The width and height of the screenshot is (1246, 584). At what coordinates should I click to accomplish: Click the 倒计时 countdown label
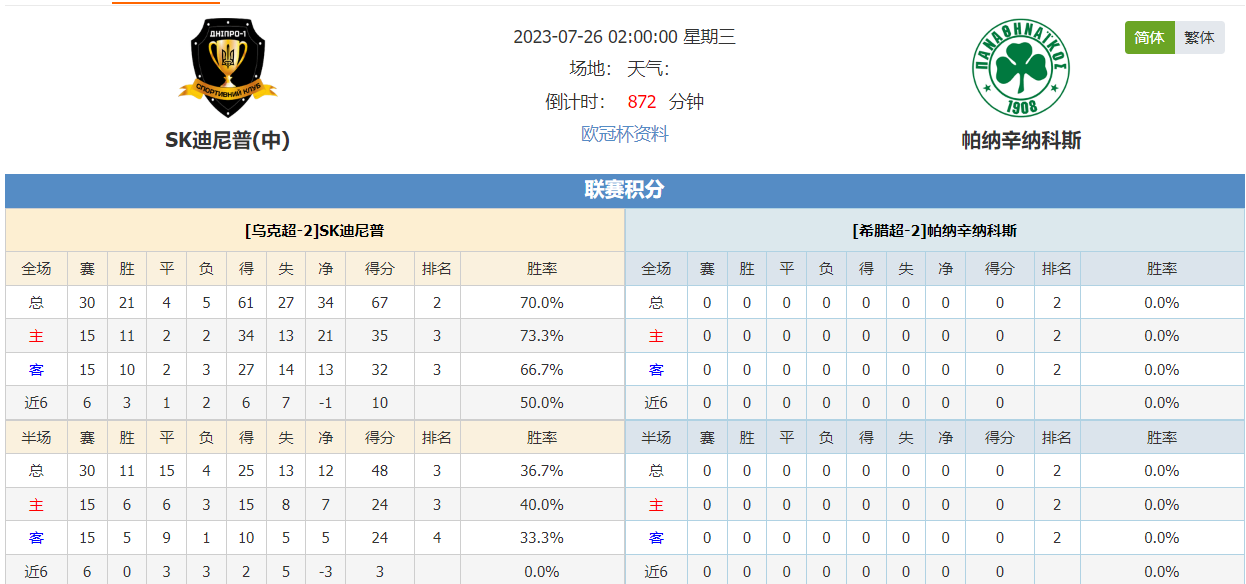coord(576,102)
